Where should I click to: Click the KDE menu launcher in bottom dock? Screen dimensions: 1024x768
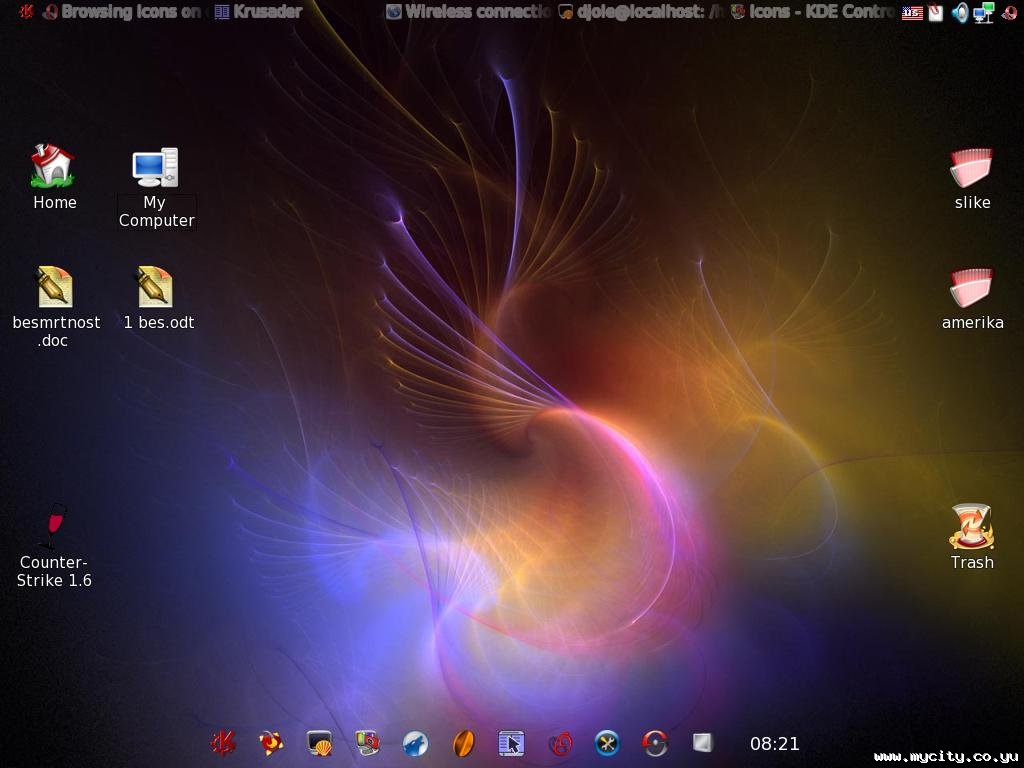[223, 743]
